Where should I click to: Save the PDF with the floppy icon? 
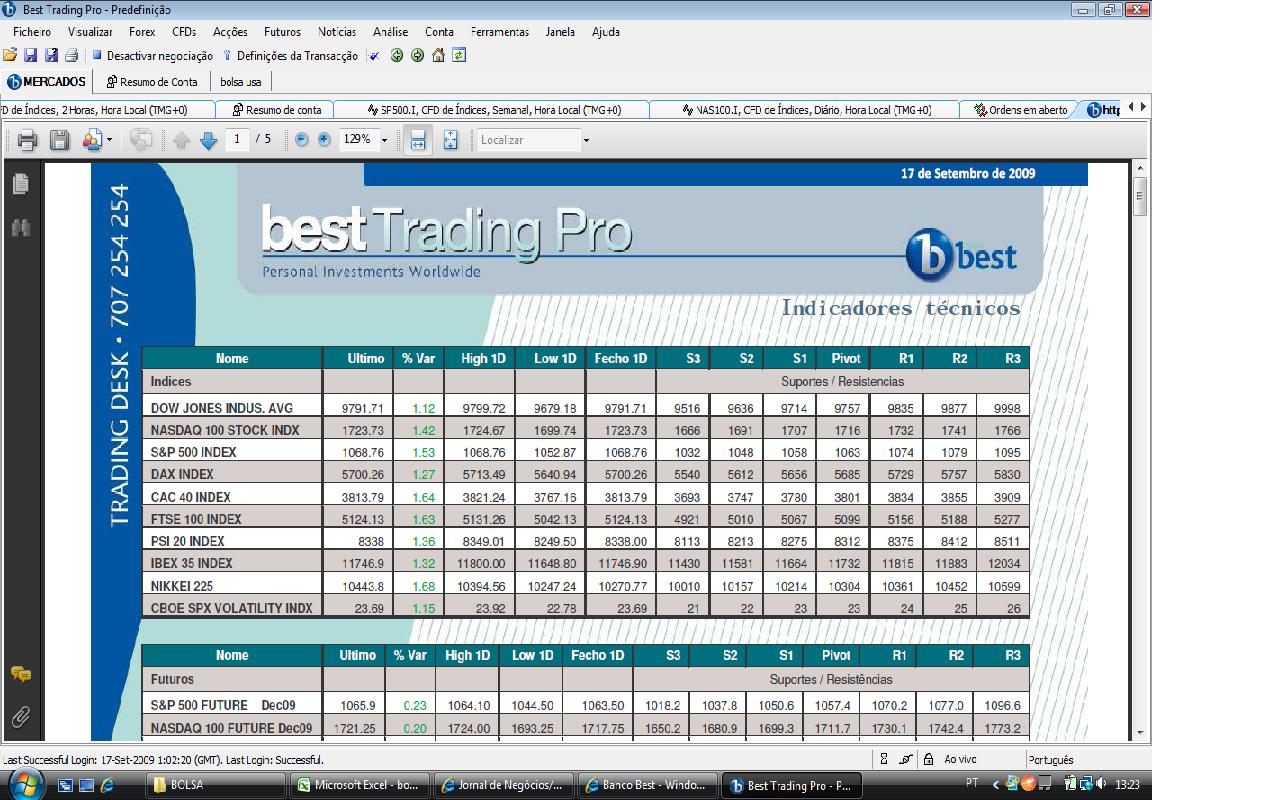[60, 140]
